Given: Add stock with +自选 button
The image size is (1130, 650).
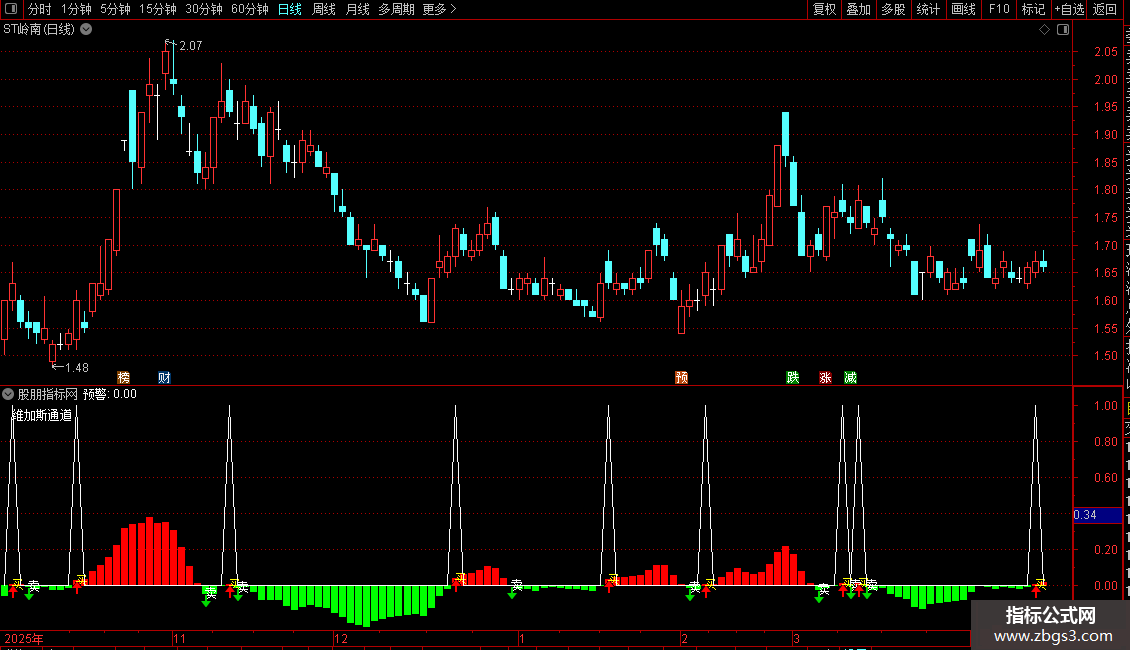Looking at the screenshot, I should click(x=1069, y=9).
